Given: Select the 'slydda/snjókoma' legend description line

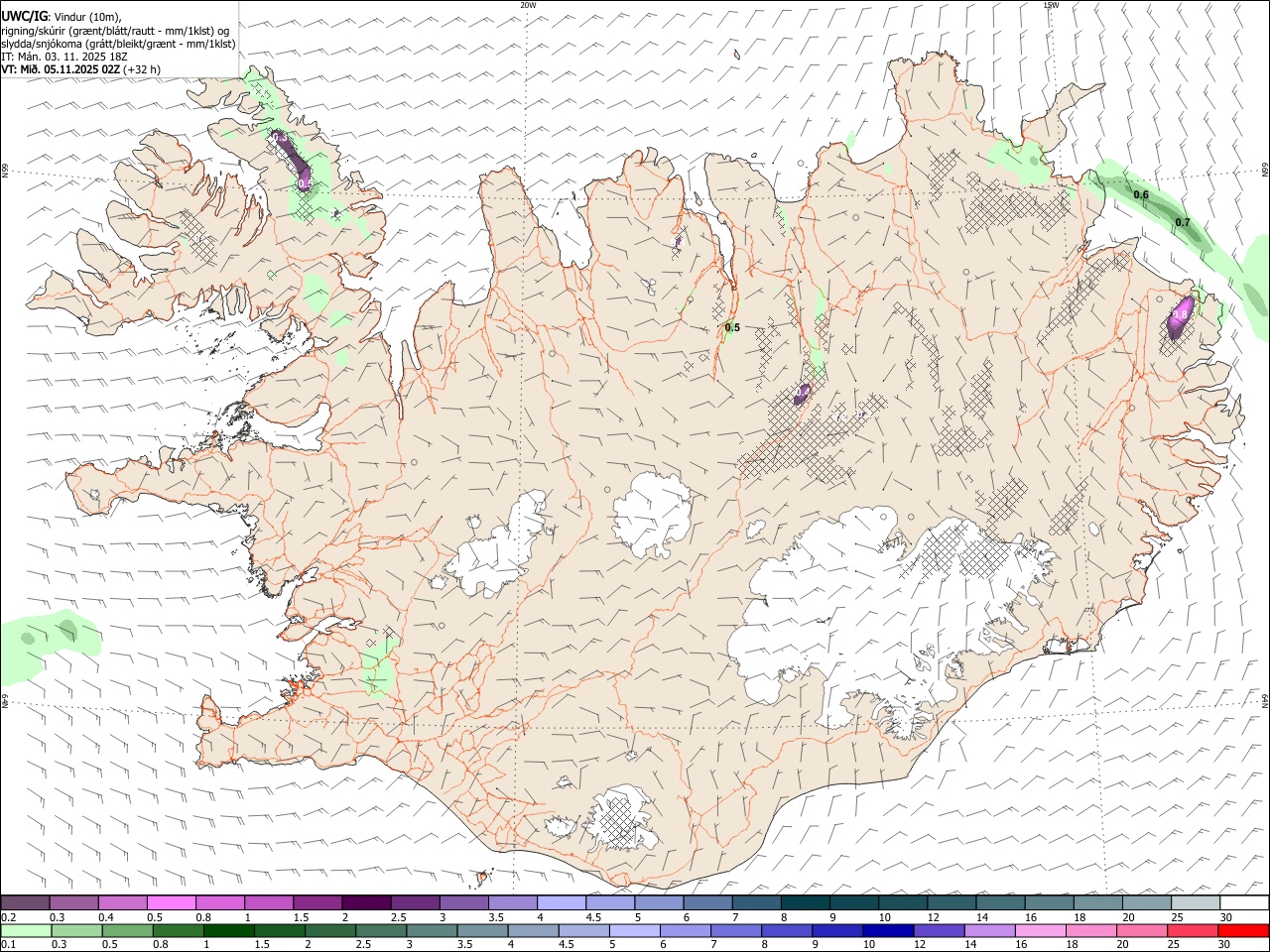Looking at the screenshot, I should point(119,44).
